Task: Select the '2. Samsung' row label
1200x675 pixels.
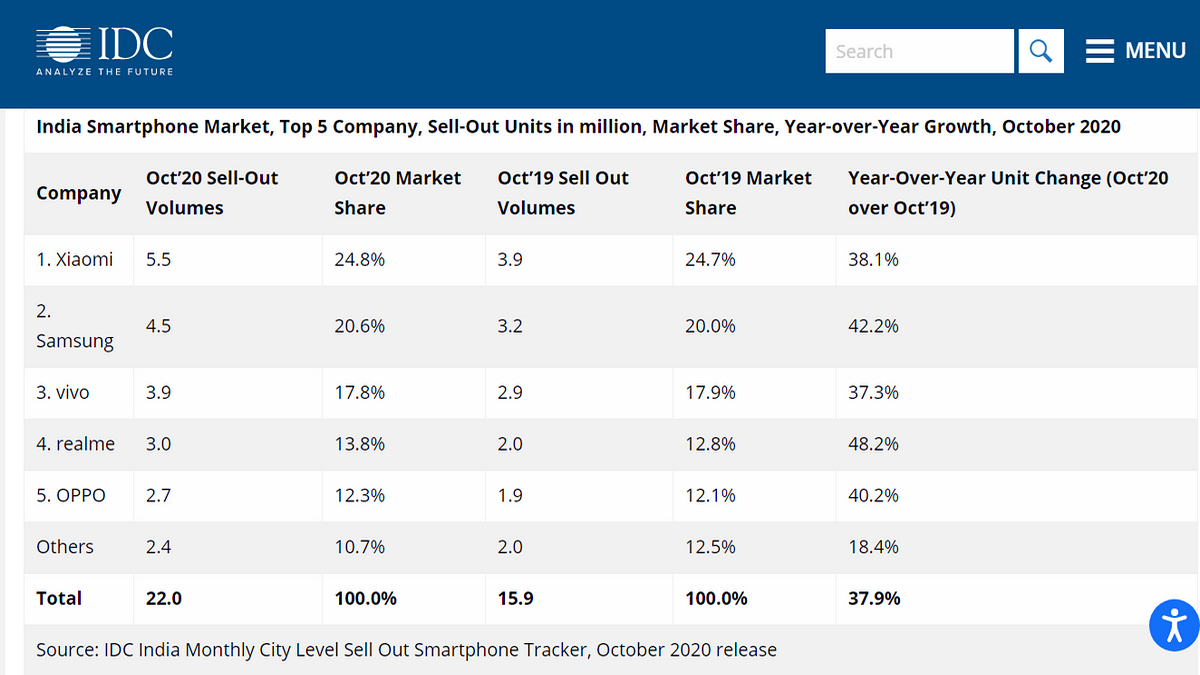Action: 75,326
